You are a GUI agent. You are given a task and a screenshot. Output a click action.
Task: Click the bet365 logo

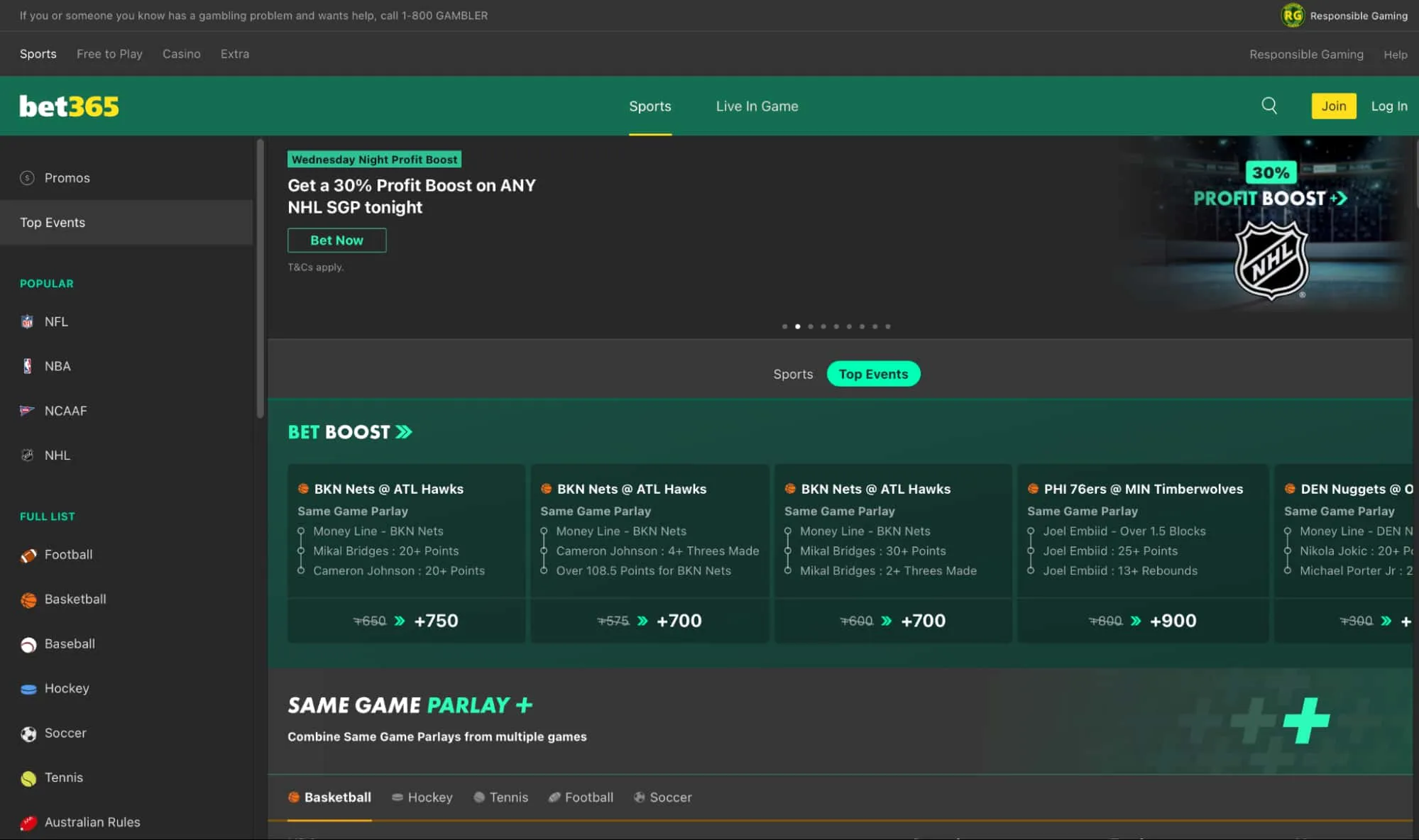pyautogui.click(x=69, y=106)
